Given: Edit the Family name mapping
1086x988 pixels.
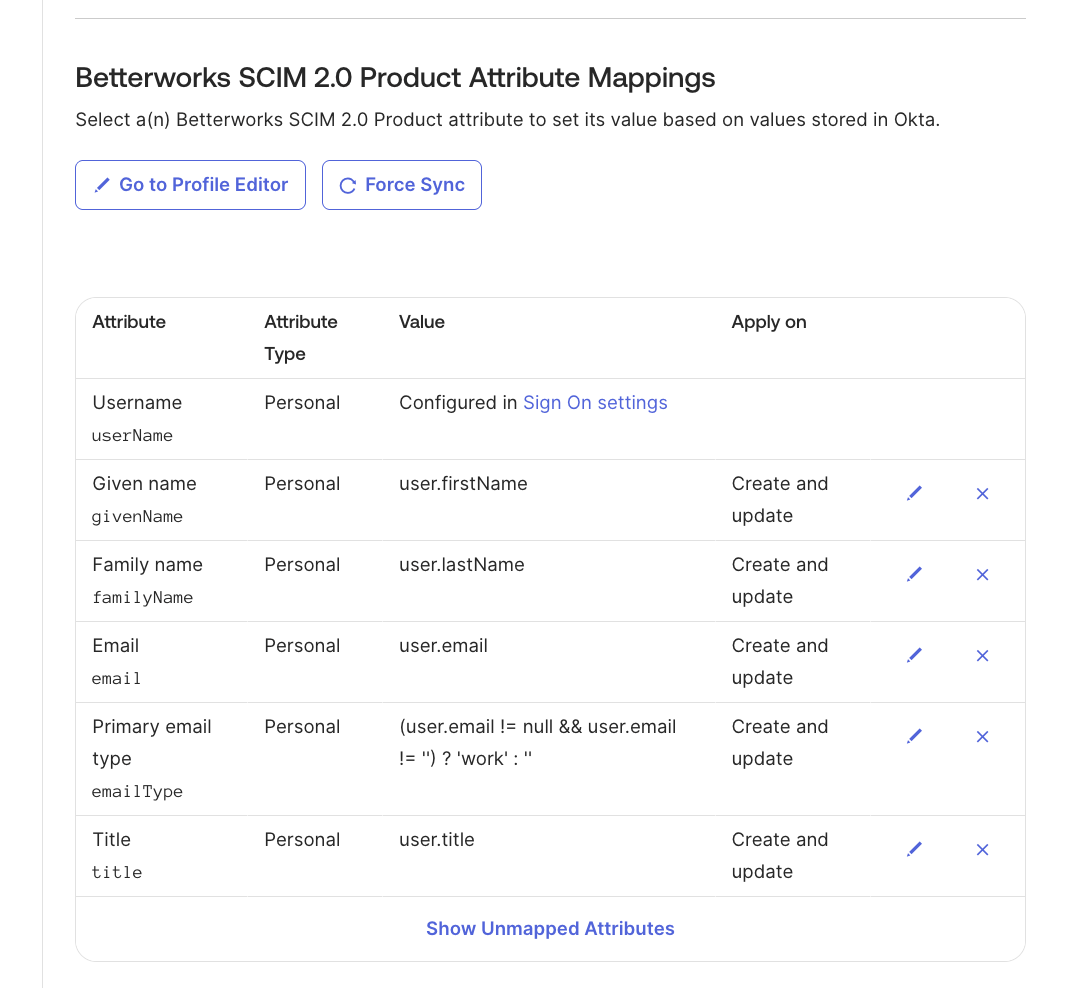Looking at the screenshot, I should click(914, 574).
